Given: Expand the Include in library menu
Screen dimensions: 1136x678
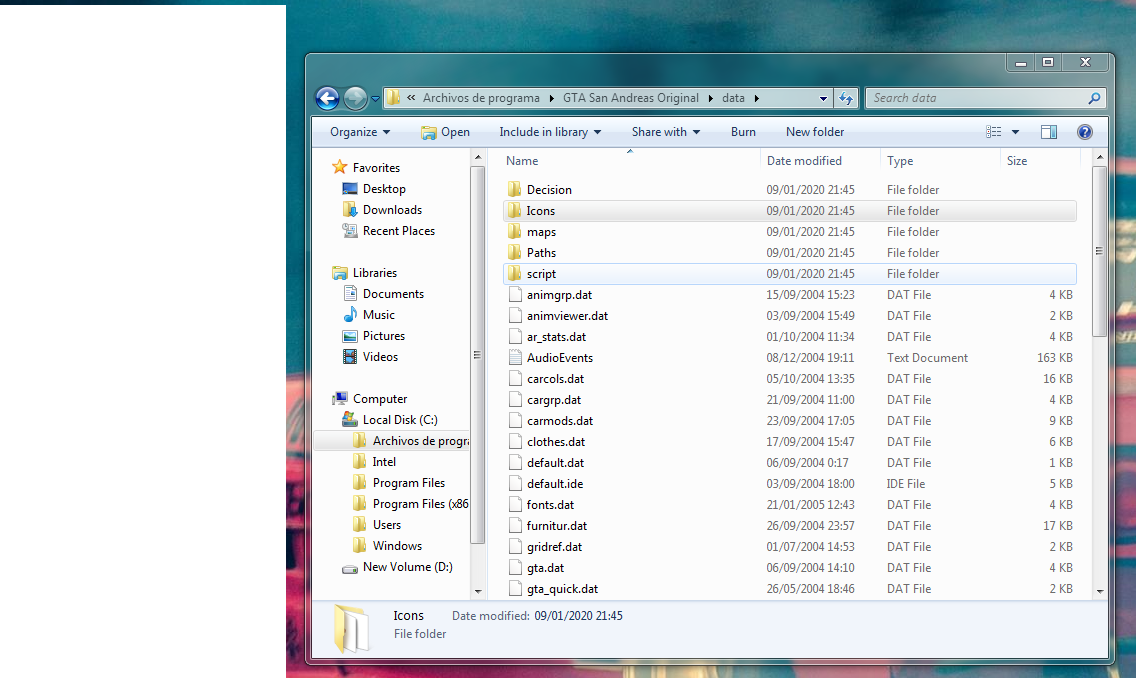Looking at the screenshot, I should coord(550,132).
